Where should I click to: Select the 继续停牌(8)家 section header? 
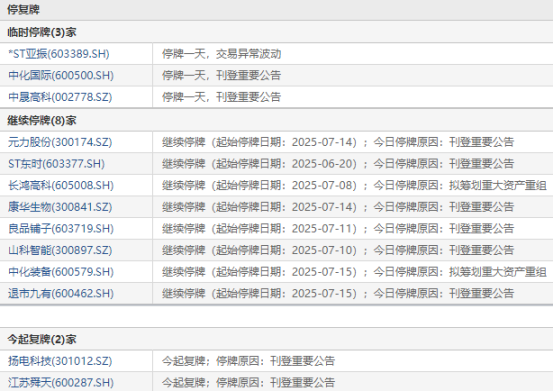point(42,121)
